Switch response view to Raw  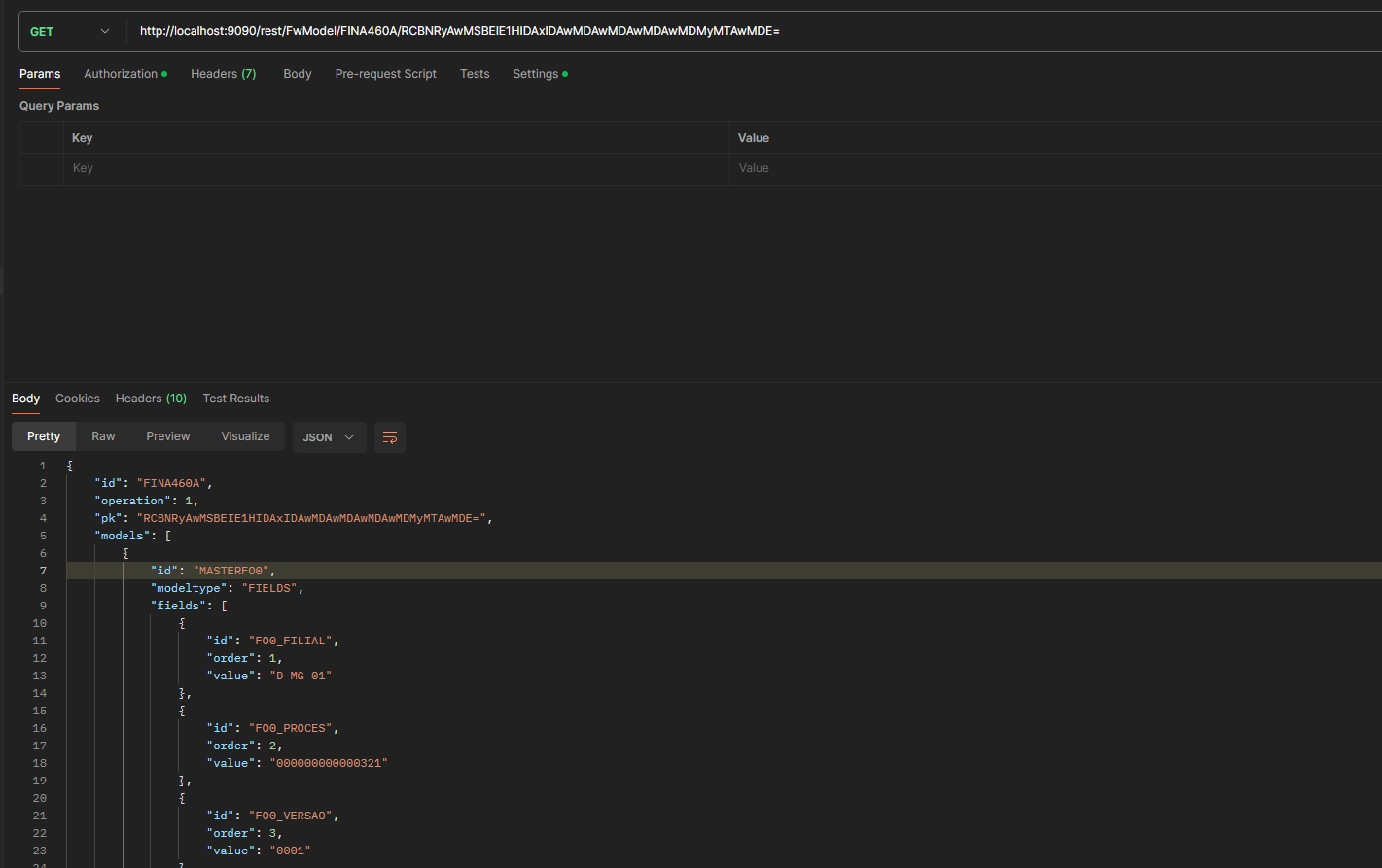coord(103,436)
